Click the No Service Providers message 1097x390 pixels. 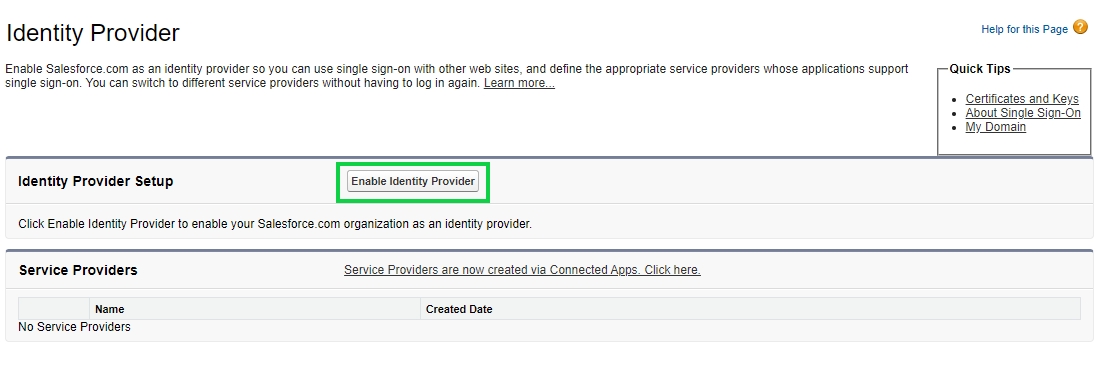coord(74,326)
